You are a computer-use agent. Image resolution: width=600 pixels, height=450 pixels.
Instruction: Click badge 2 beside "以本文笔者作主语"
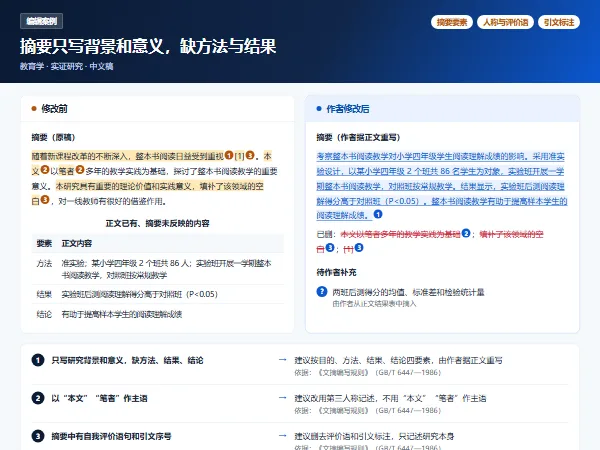pyautogui.click(x=38, y=398)
